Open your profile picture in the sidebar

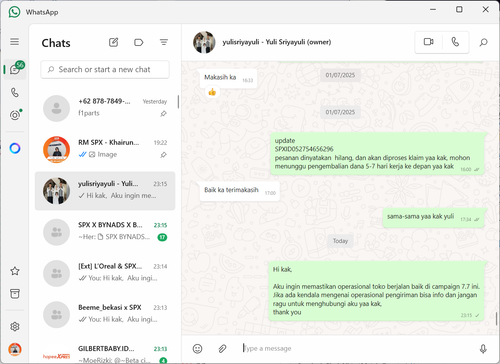15,349
